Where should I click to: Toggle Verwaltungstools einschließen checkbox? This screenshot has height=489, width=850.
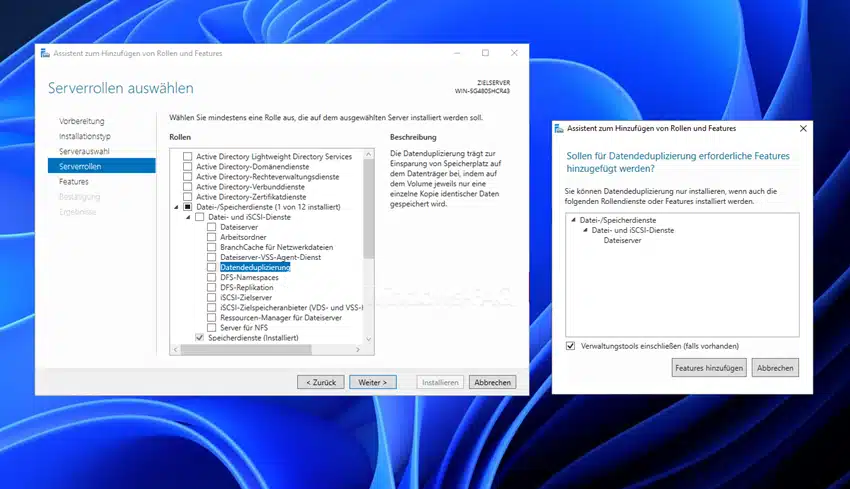tap(570, 346)
